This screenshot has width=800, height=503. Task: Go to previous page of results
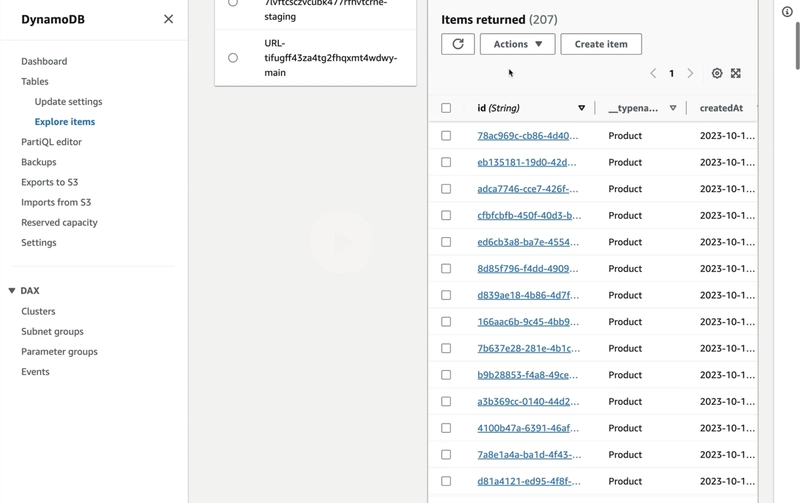653,73
